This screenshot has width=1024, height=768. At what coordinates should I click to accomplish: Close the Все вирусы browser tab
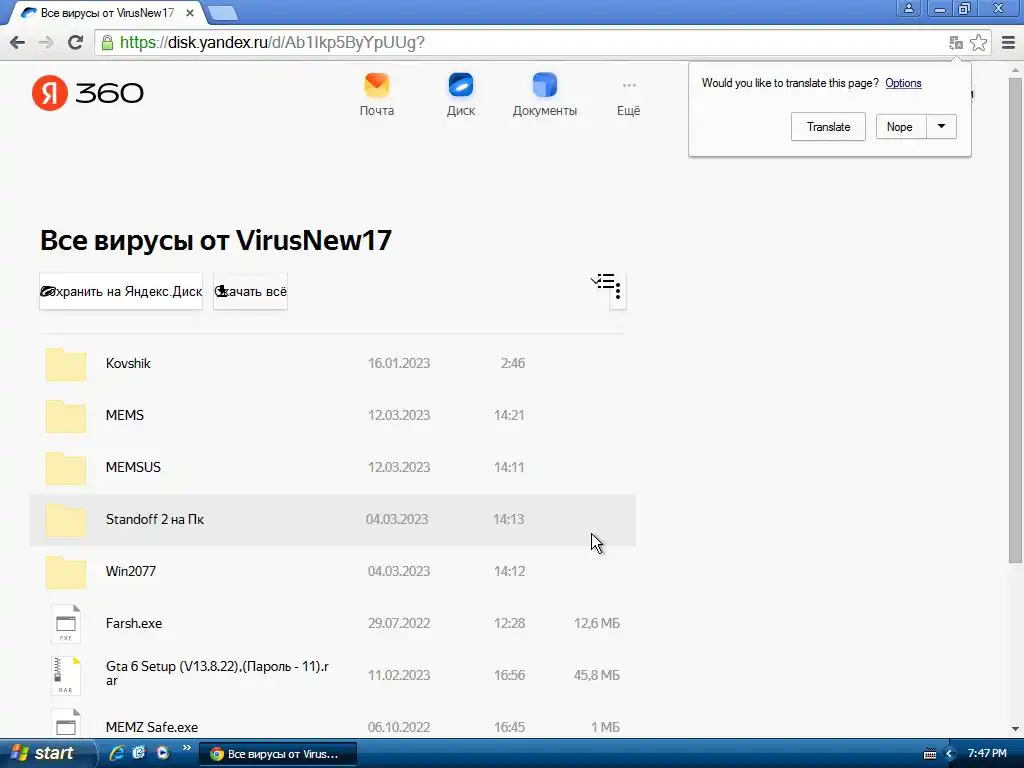point(190,12)
